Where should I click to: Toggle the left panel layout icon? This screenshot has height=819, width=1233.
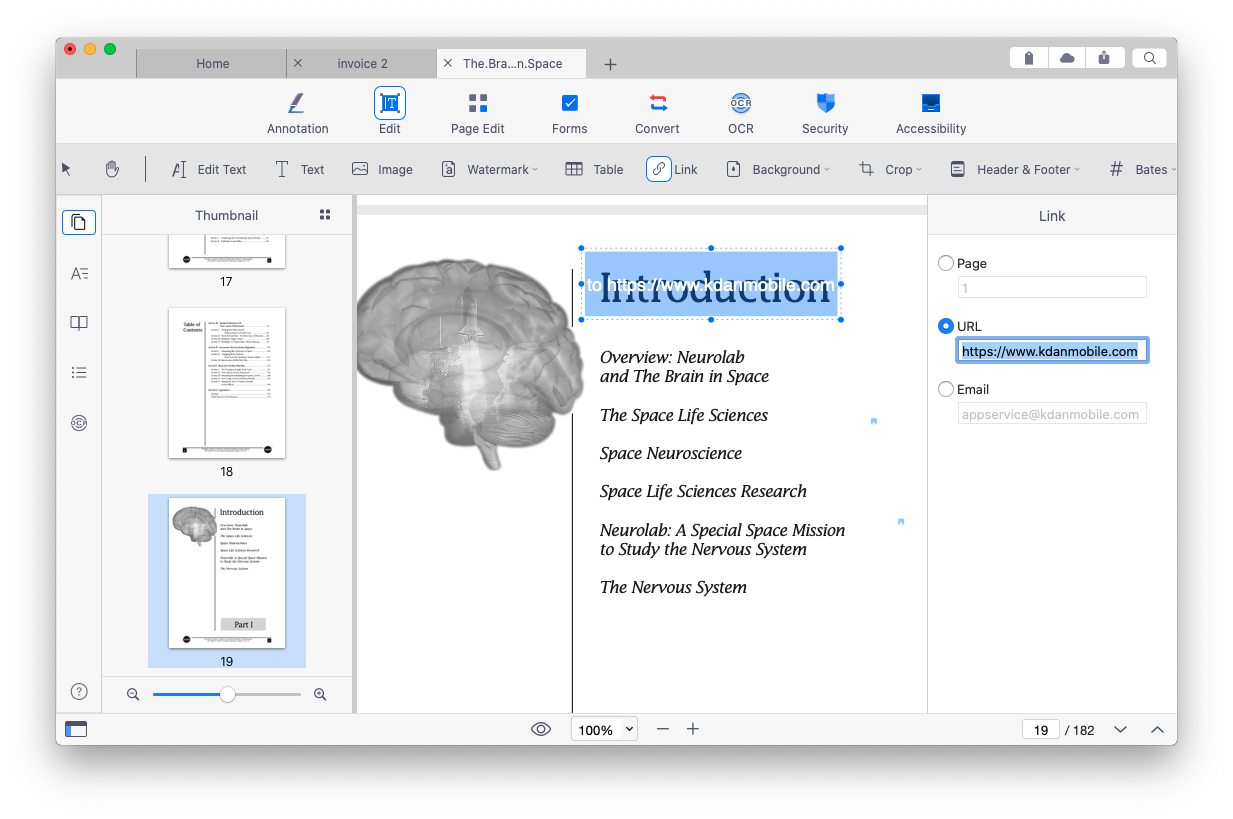click(76, 729)
